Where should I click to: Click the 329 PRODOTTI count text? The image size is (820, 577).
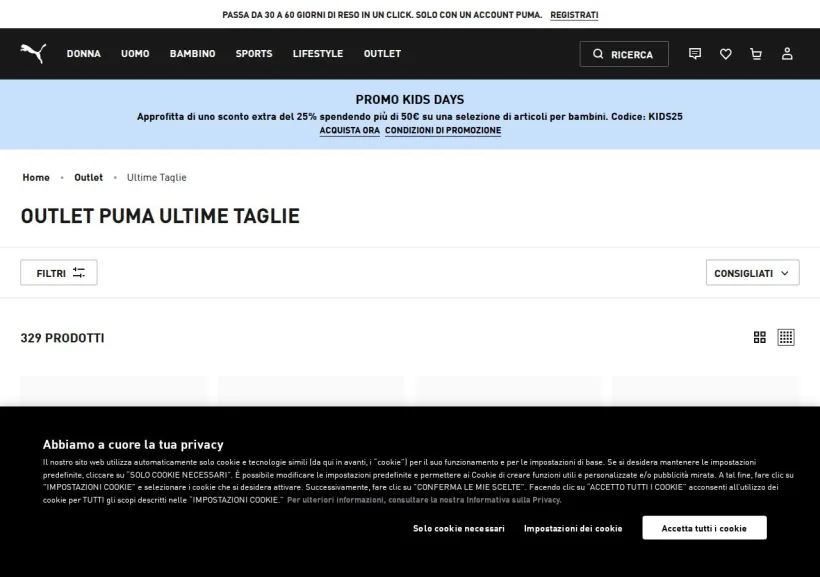coord(62,338)
